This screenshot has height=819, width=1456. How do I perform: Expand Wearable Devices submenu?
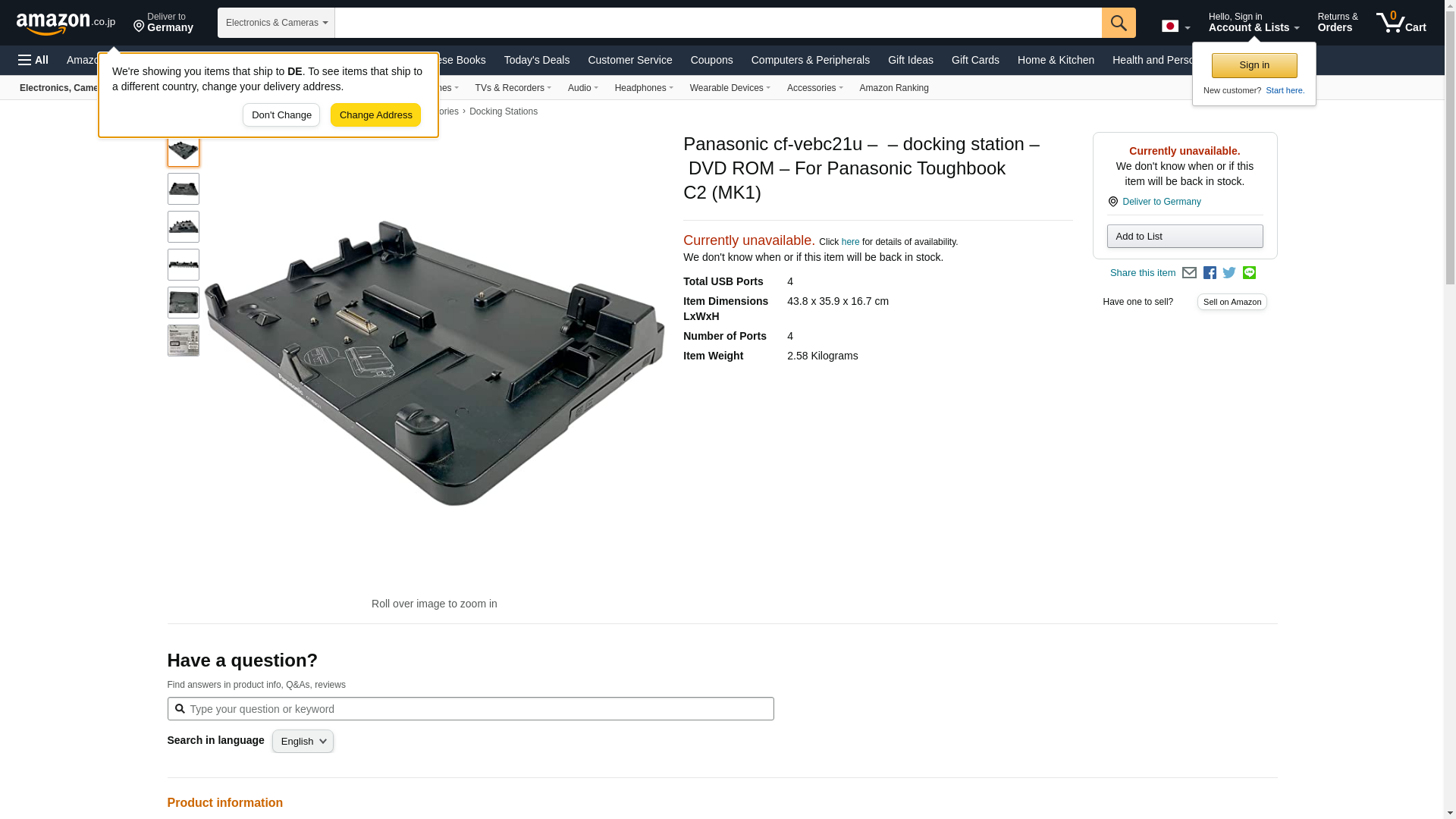point(730,88)
